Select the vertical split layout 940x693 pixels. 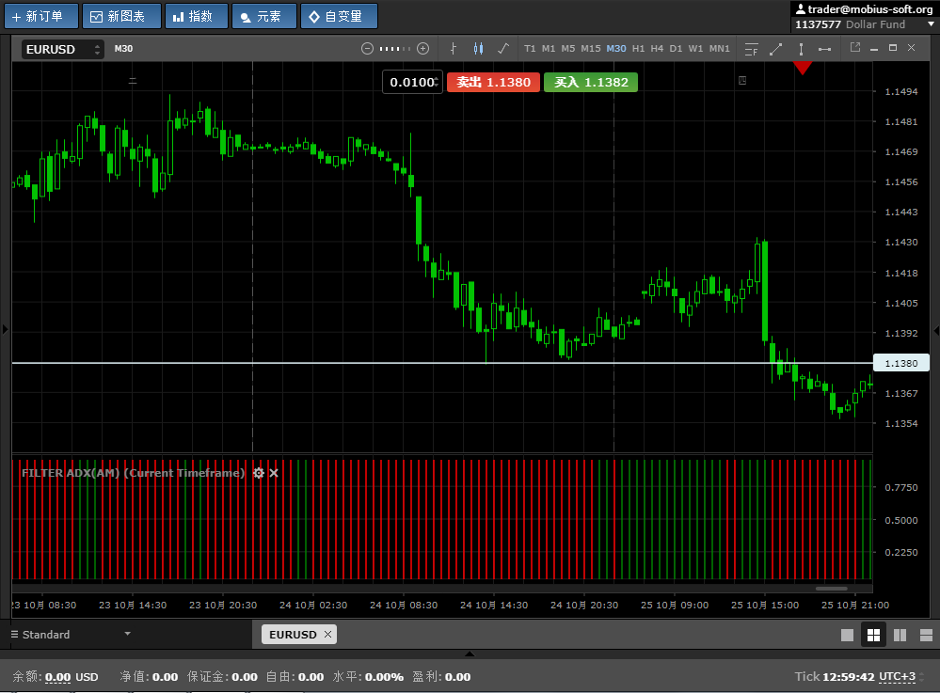click(x=899, y=635)
